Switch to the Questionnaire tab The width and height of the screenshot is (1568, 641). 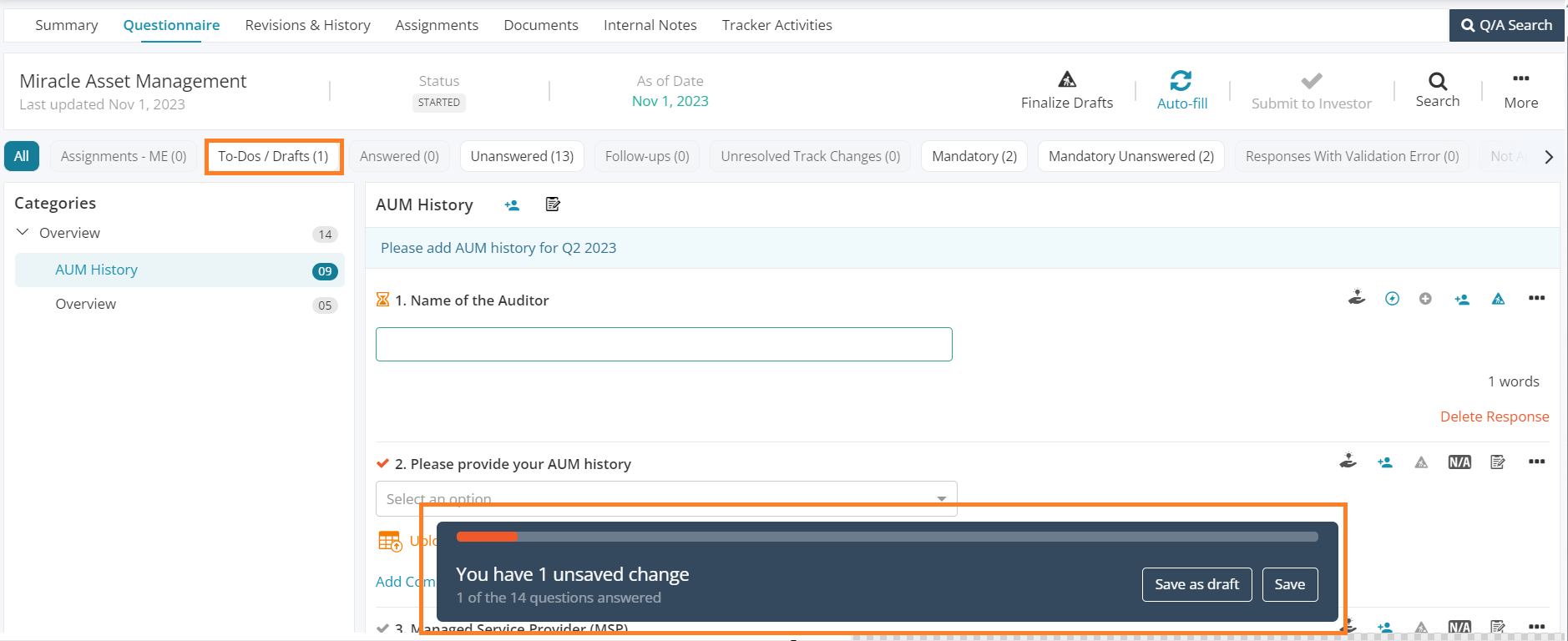pyautogui.click(x=171, y=25)
